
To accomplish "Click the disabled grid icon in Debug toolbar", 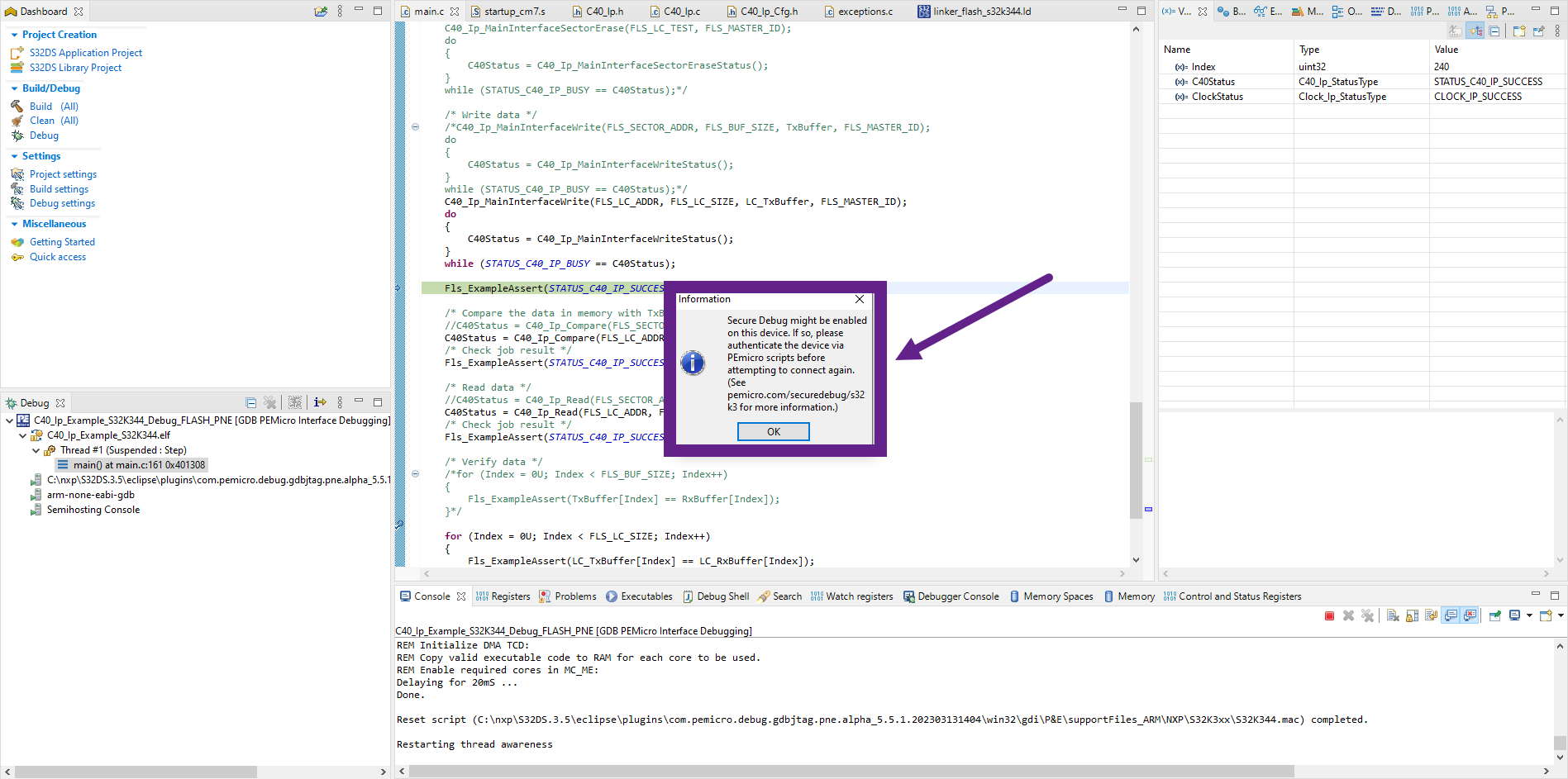I will [295, 402].
